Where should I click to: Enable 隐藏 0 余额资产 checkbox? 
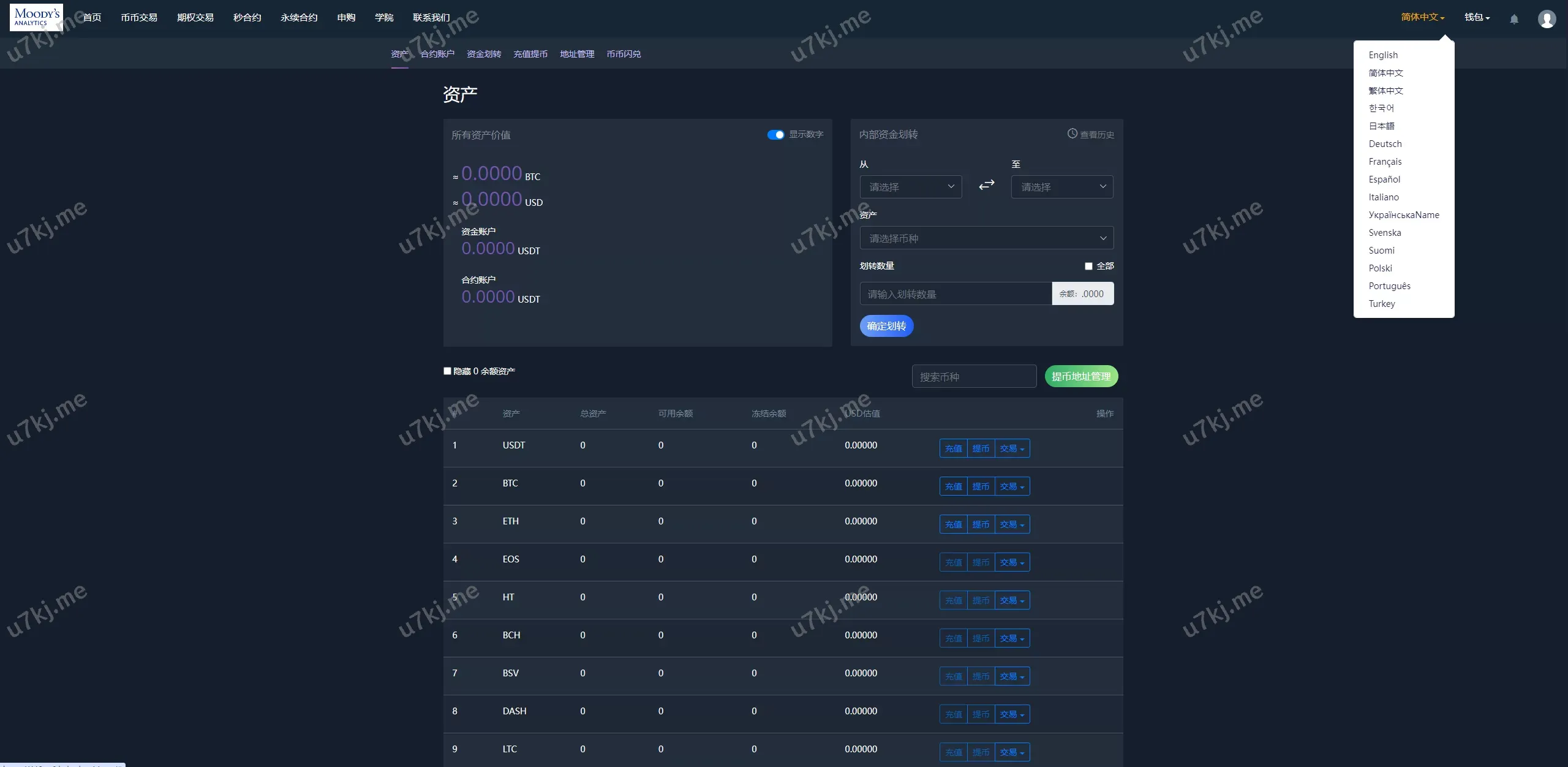[x=447, y=371]
